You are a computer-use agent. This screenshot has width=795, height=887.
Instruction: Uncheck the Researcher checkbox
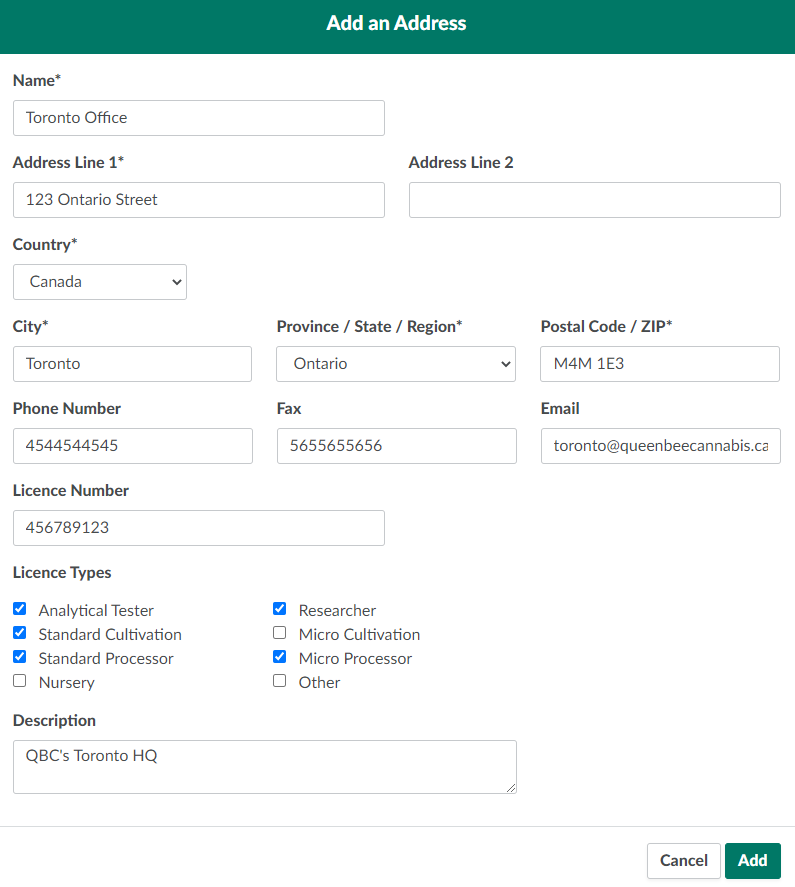click(279, 609)
